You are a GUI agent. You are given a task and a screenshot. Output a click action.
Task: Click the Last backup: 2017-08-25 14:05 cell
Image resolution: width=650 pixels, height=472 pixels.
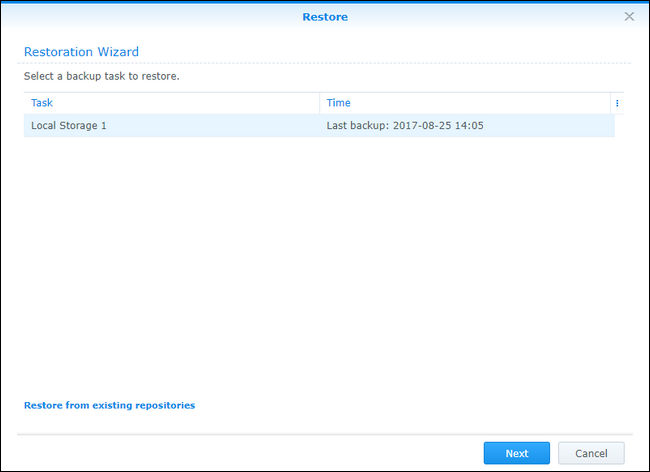(467, 126)
